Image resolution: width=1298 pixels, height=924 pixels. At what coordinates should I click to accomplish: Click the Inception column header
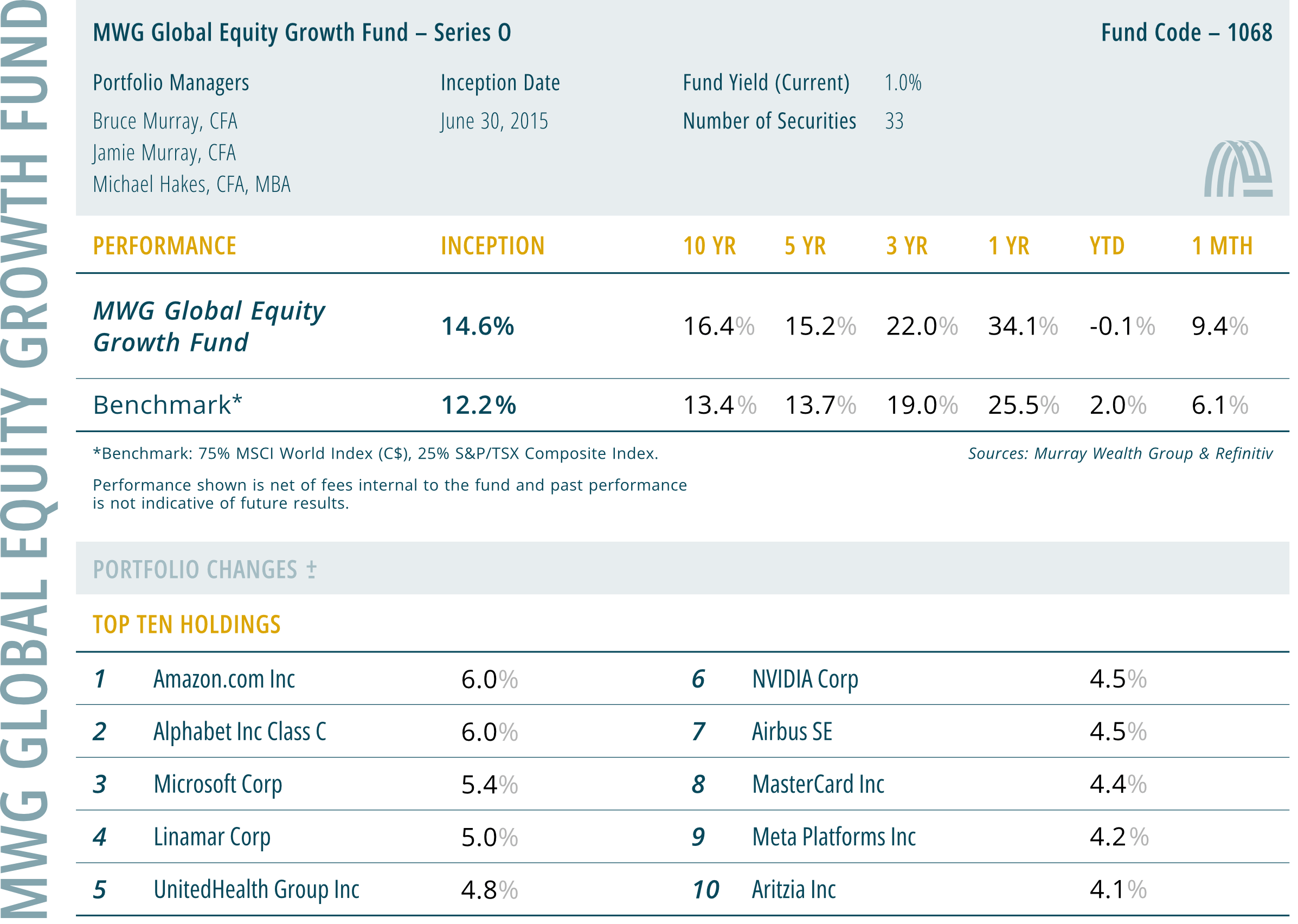[x=493, y=246]
